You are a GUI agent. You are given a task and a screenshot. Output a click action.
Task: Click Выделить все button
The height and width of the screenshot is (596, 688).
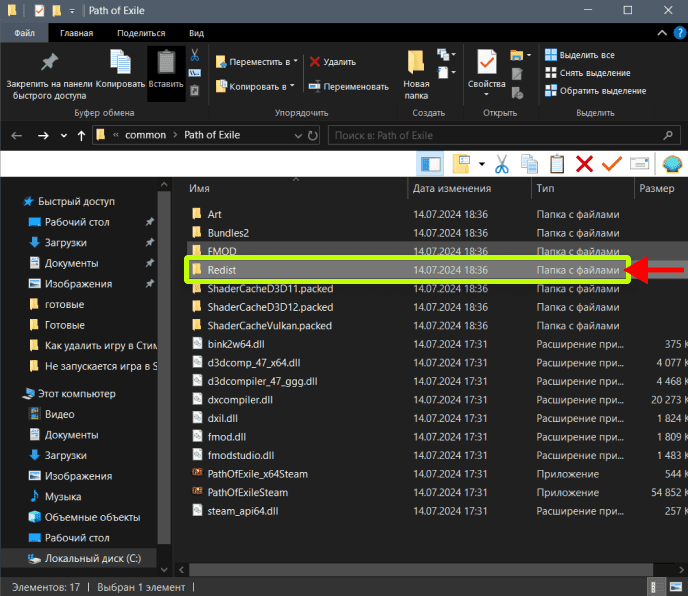pos(580,55)
